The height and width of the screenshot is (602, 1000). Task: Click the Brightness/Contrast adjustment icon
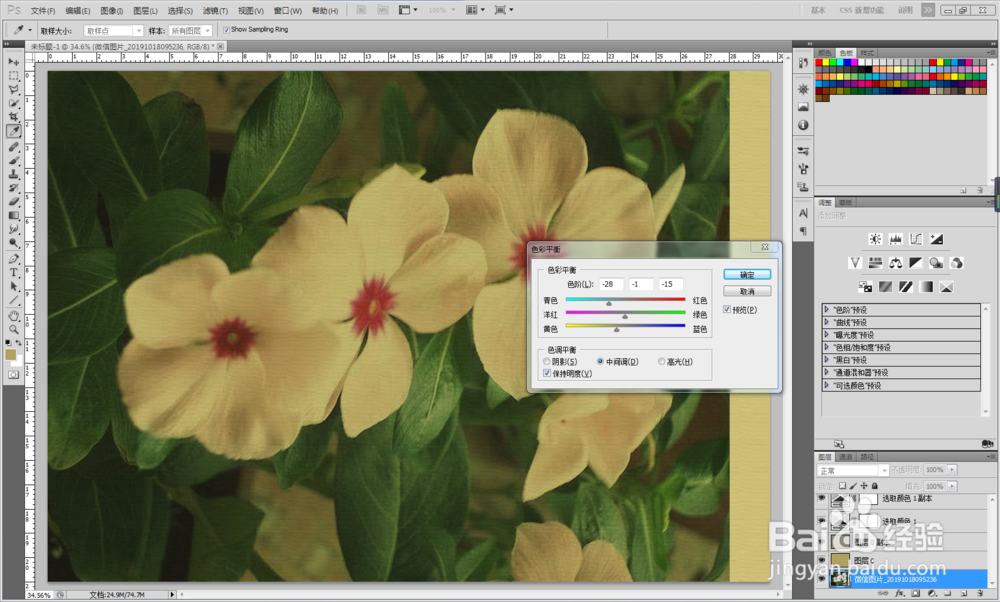tap(876, 239)
